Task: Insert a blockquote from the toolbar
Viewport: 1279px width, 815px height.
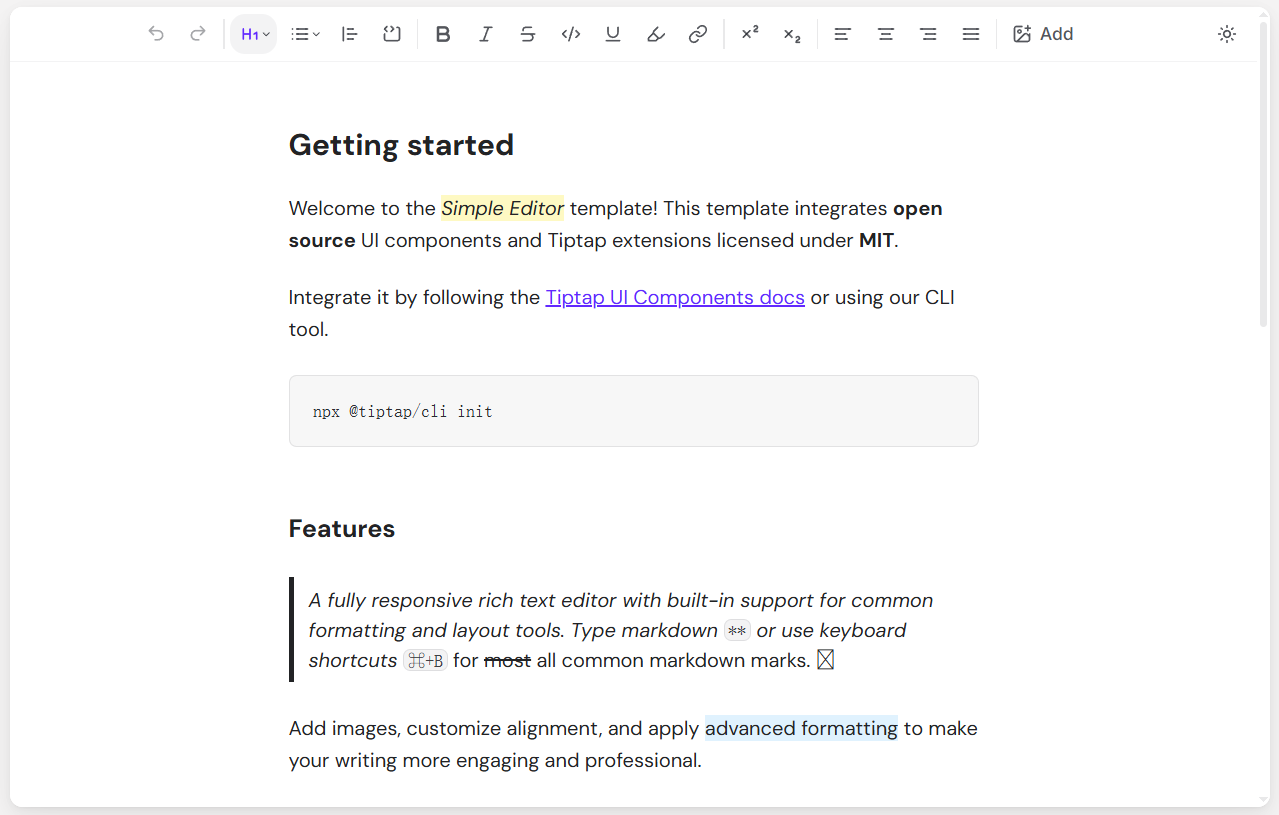Action: (349, 34)
